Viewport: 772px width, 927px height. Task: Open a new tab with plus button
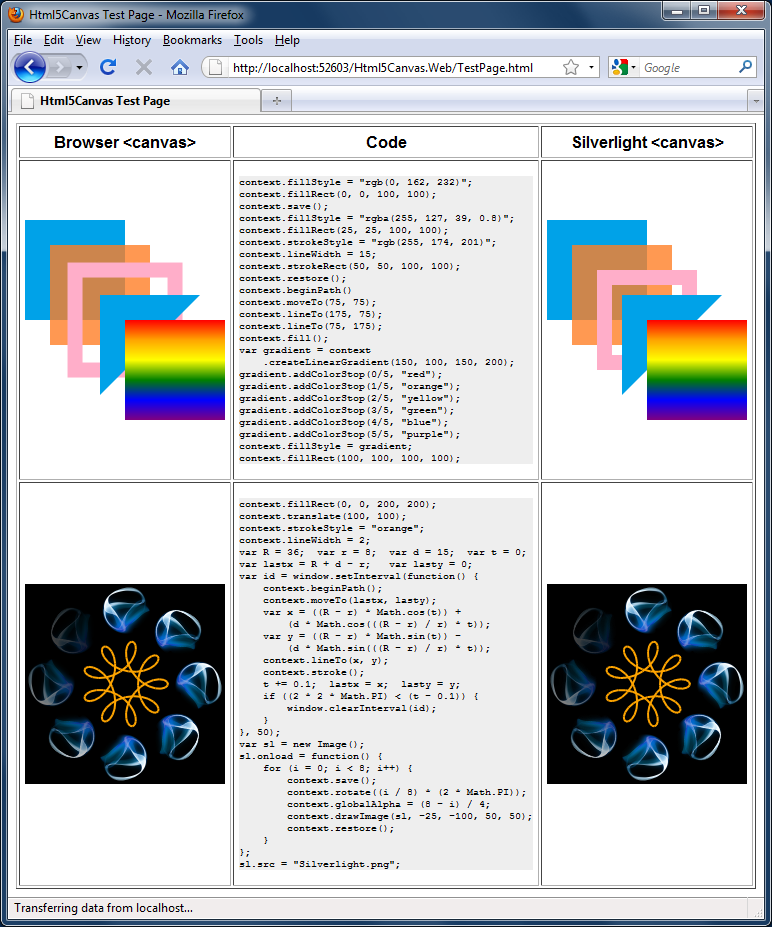277,101
